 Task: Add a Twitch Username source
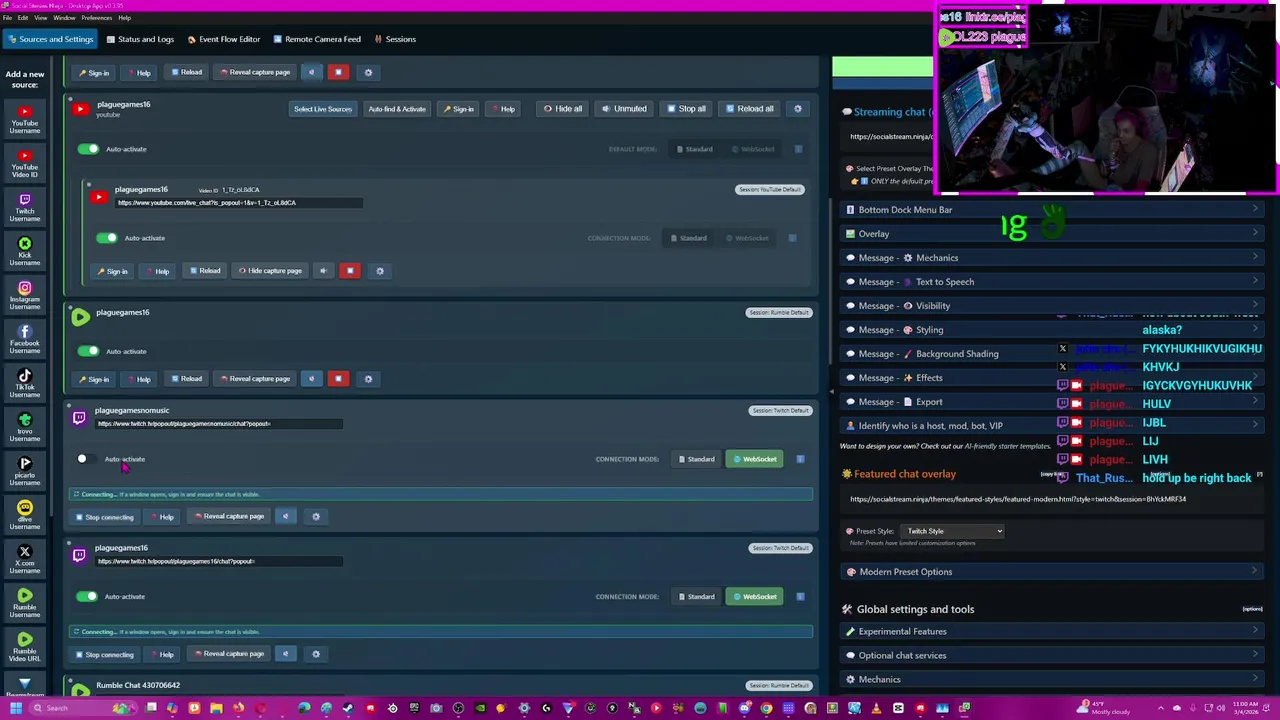point(25,206)
